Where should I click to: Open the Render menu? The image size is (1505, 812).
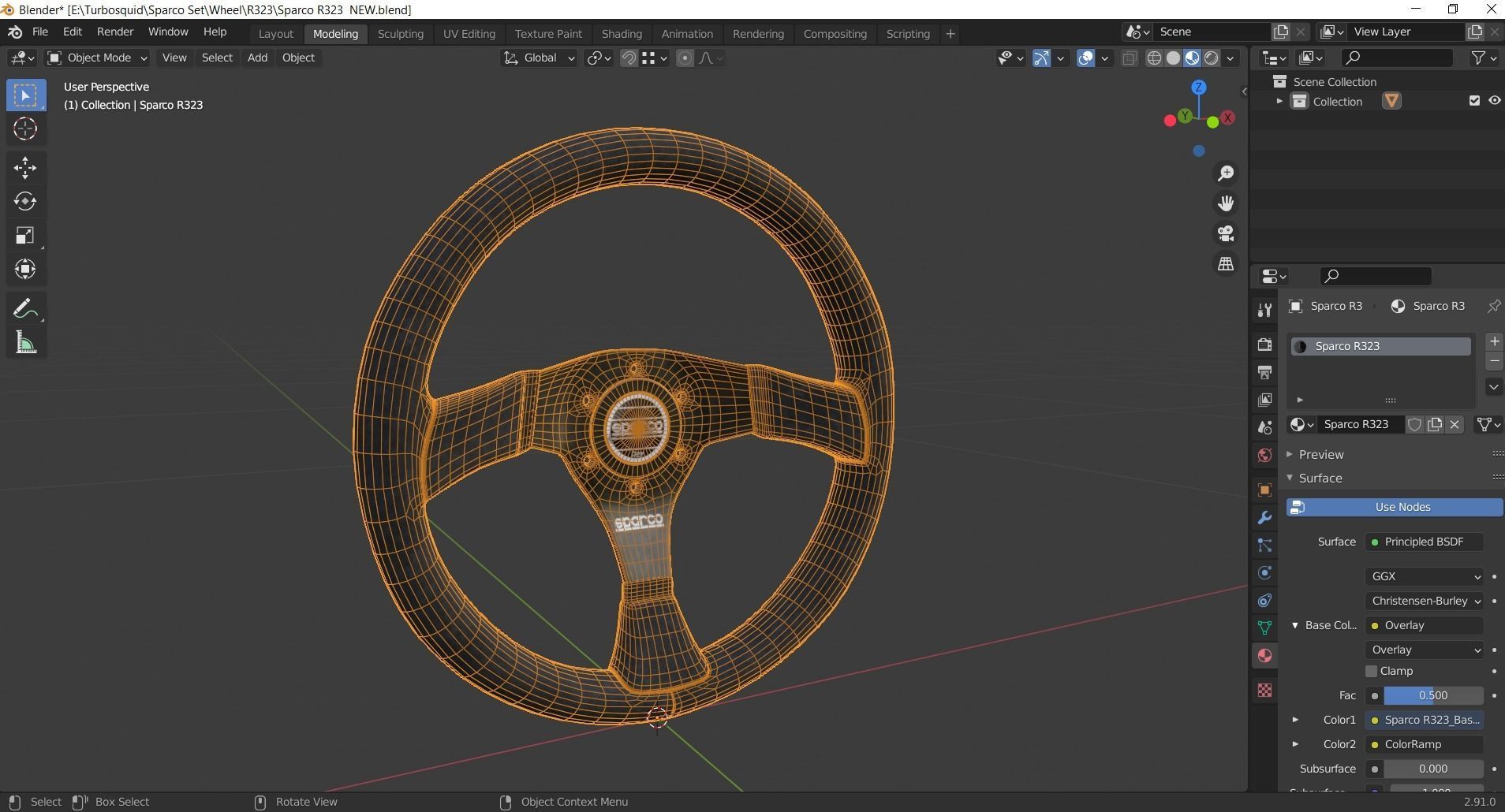tap(114, 32)
